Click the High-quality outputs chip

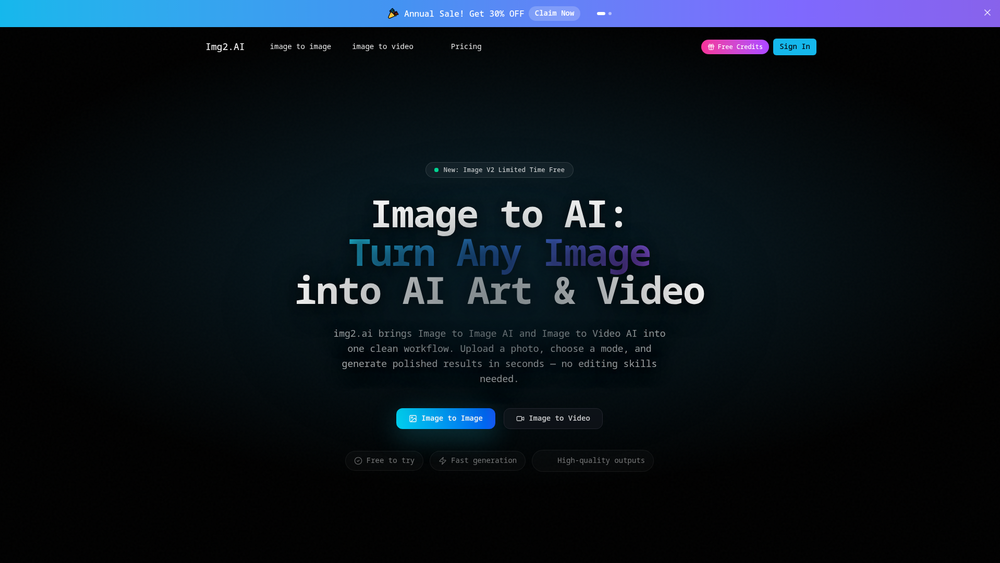click(x=592, y=460)
